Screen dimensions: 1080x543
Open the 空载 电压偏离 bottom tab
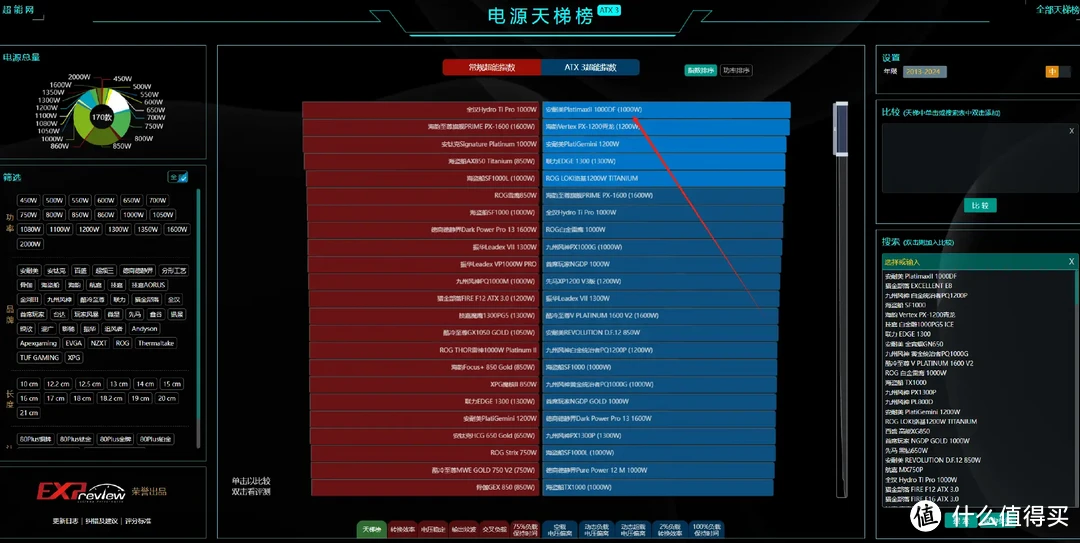pos(559,529)
